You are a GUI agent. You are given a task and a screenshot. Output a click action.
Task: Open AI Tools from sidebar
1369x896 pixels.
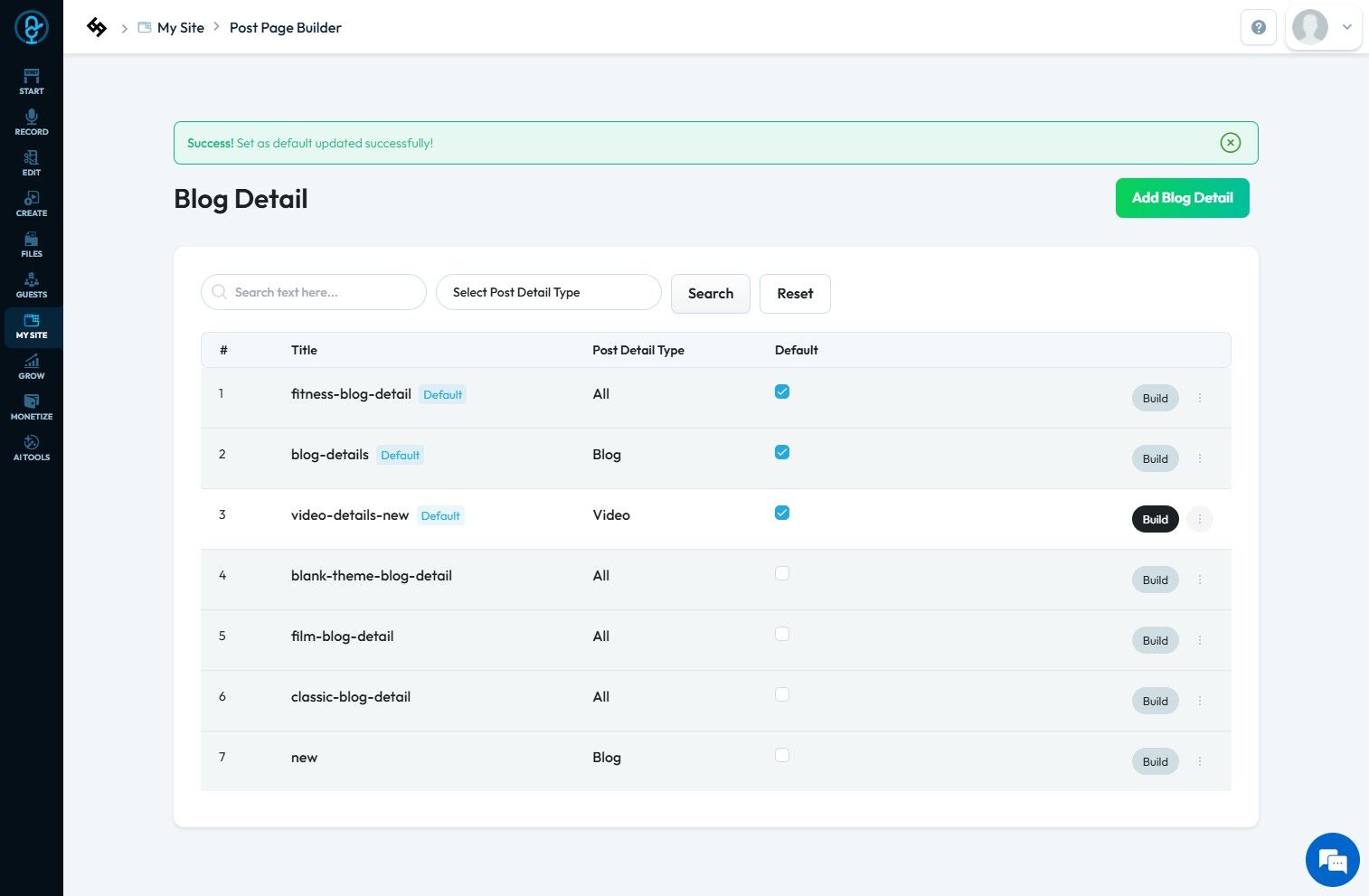tap(32, 448)
